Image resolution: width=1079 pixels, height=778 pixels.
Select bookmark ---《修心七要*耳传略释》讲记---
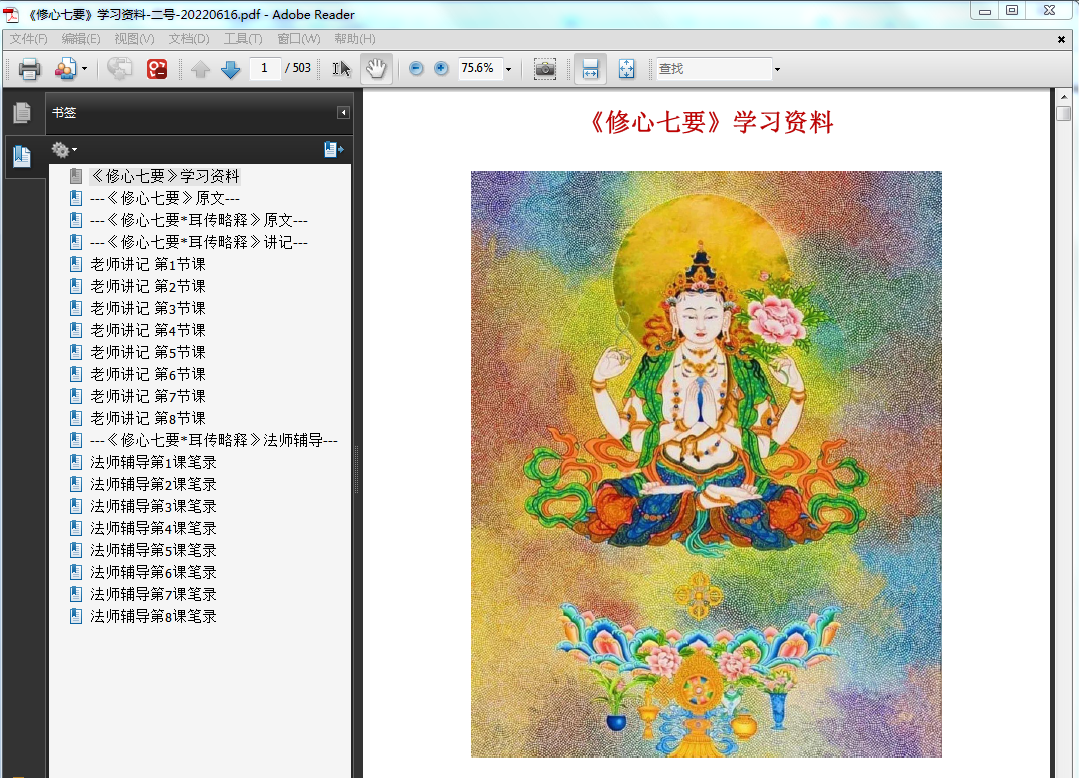199,242
